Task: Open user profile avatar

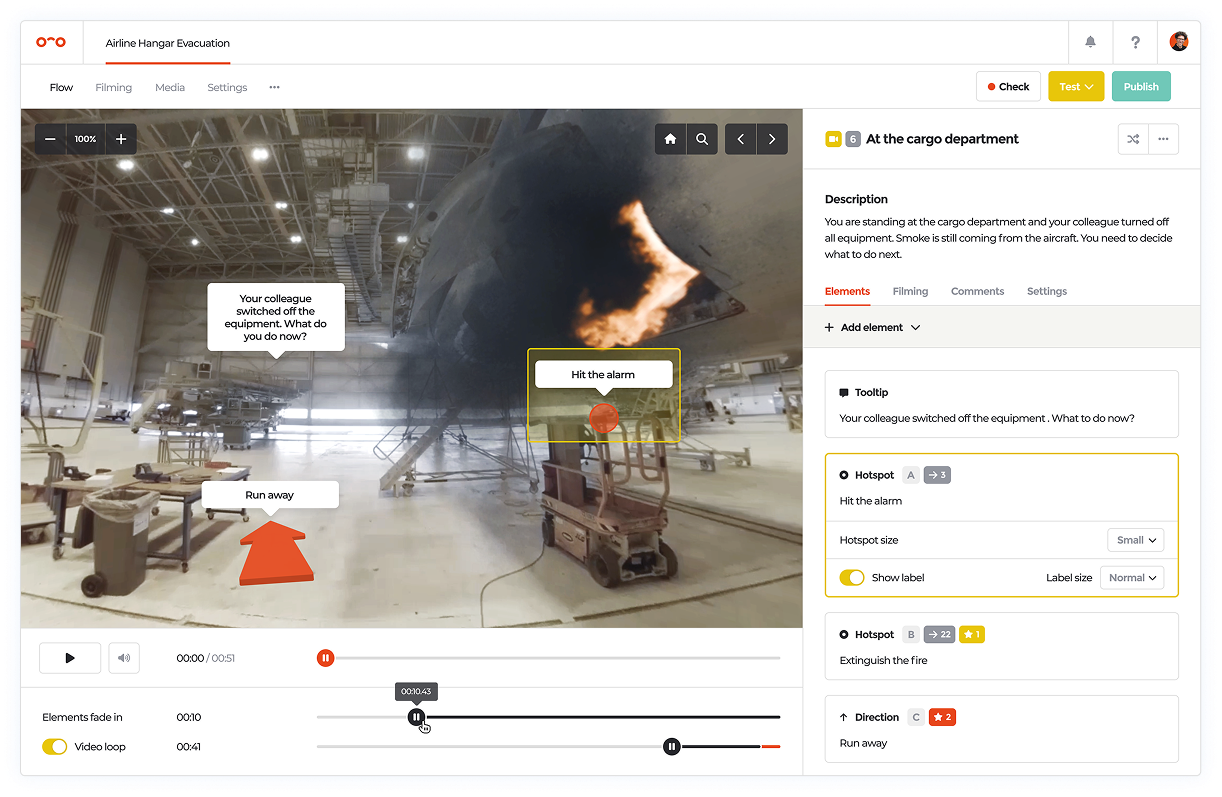Action: (1179, 42)
